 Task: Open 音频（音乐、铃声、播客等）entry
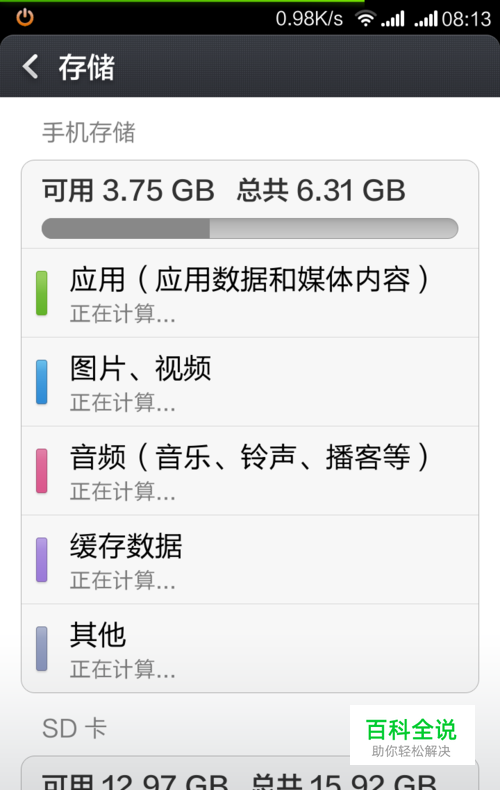[250, 471]
